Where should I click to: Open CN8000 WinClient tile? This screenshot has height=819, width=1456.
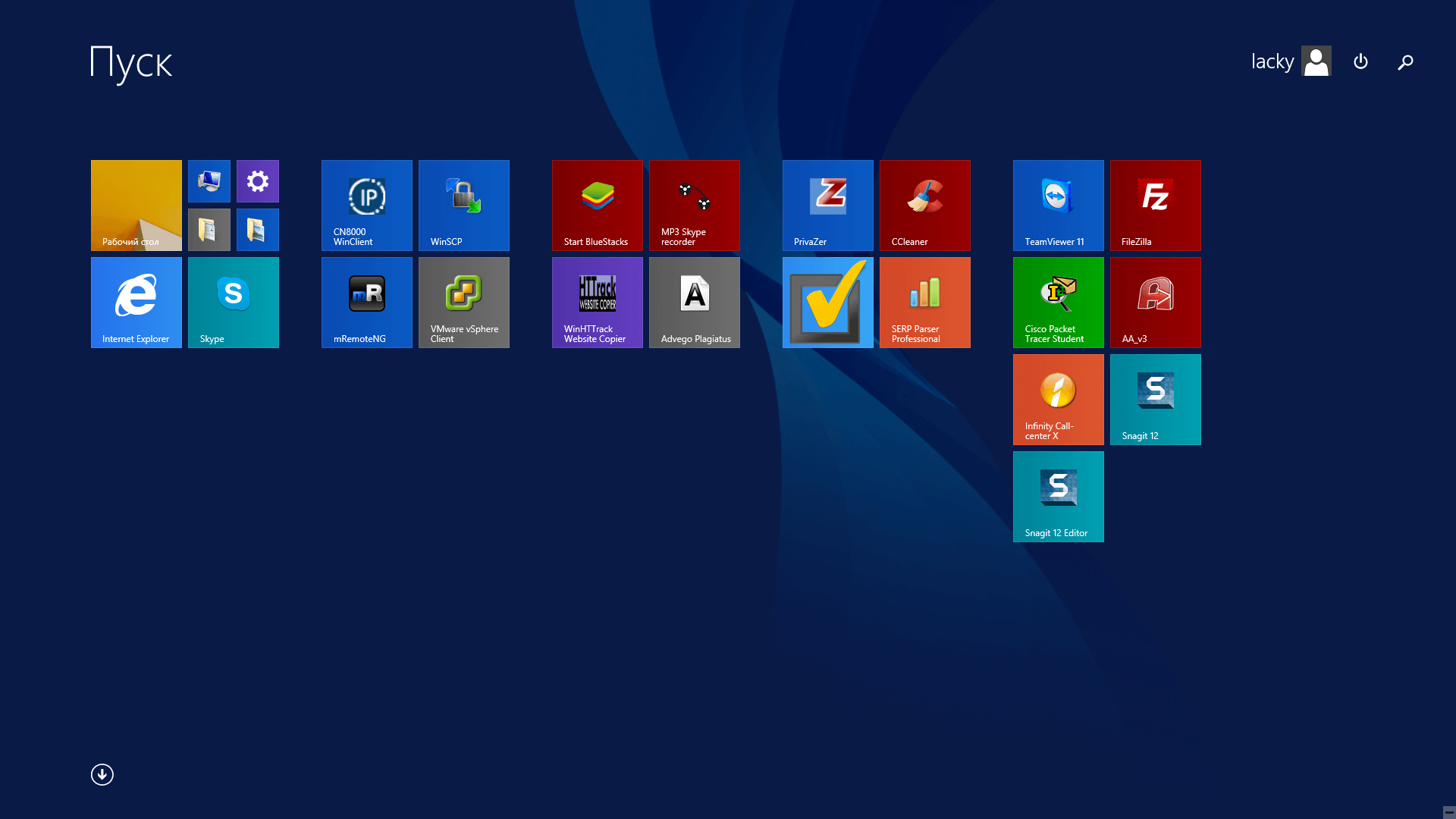coord(367,206)
